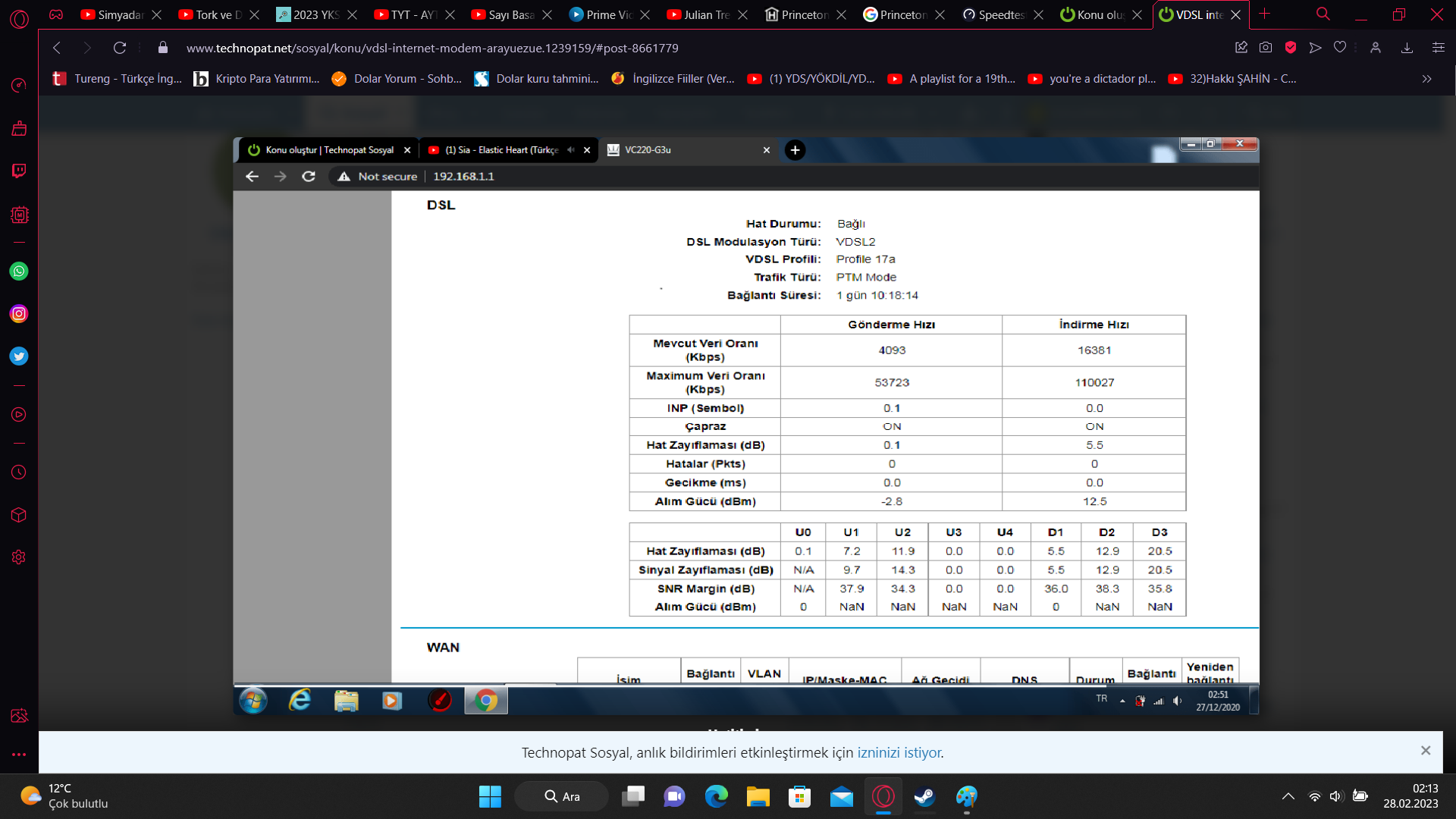The image size is (1456, 819).
Task: Open browsing history from the sidebar clock icon
Action: (19, 472)
